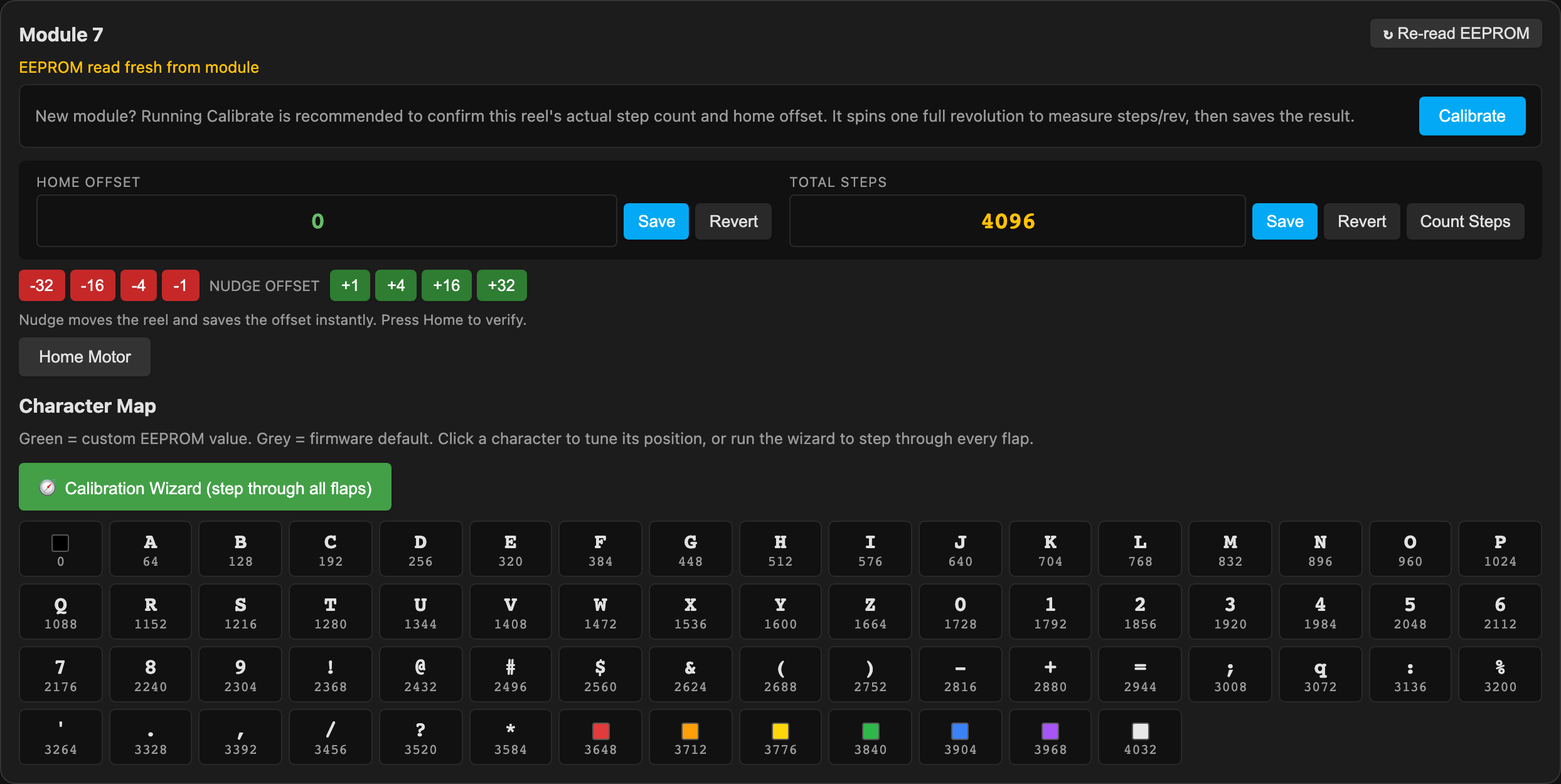Viewport: 1561px width, 784px height.
Task: Tune character Q at position 1088
Action: (61, 612)
